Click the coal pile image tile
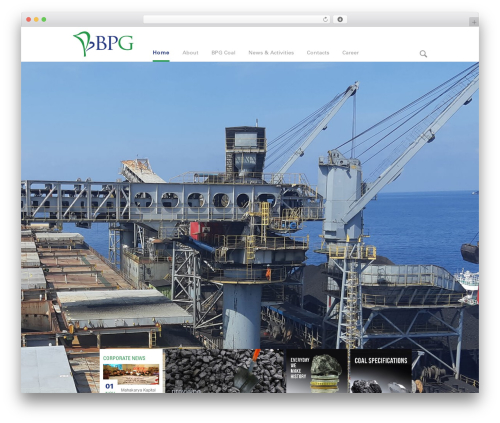The width and height of the screenshot is (500, 423). click(x=225, y=371)
